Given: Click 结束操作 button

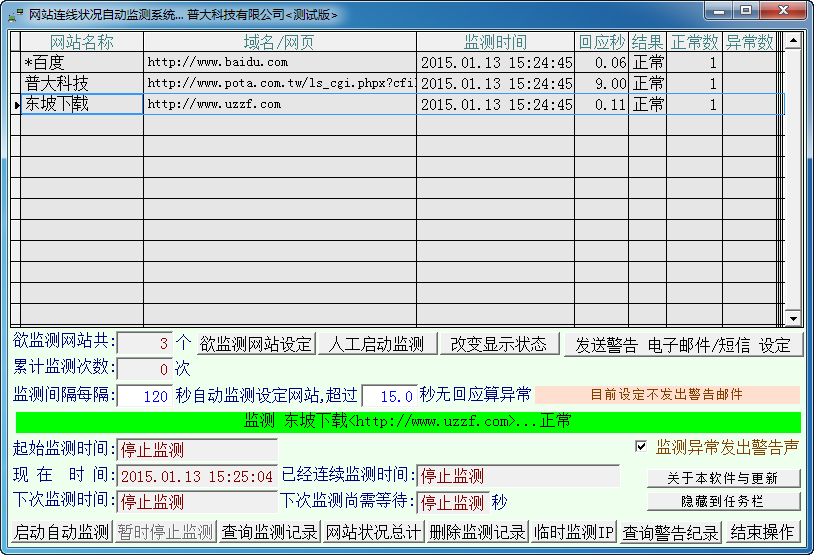Looking at the screenshot, I should 762,532.
